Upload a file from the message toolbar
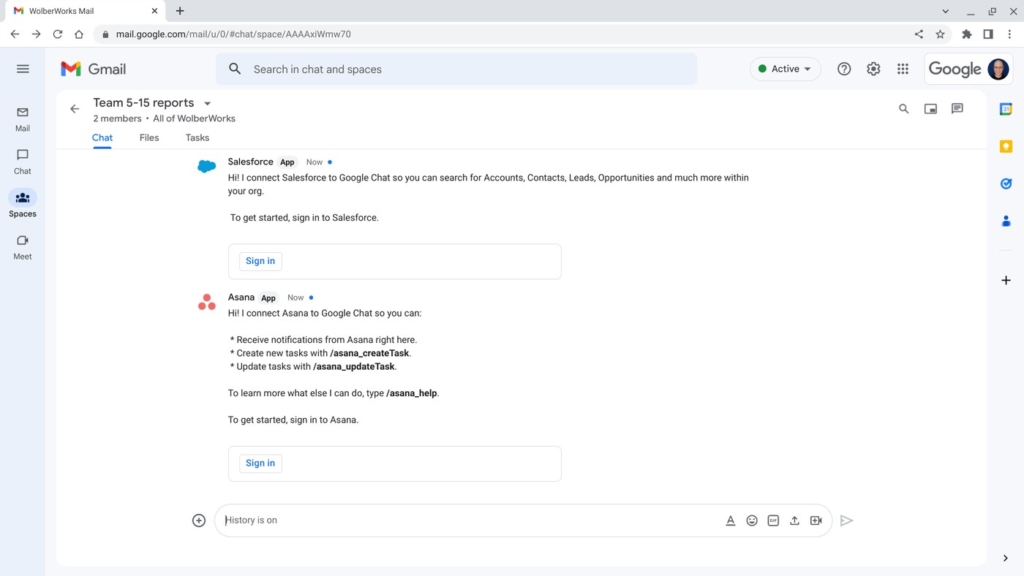Image resolution: width=1024 pixels, height=576 pixels. click(794, 520)
